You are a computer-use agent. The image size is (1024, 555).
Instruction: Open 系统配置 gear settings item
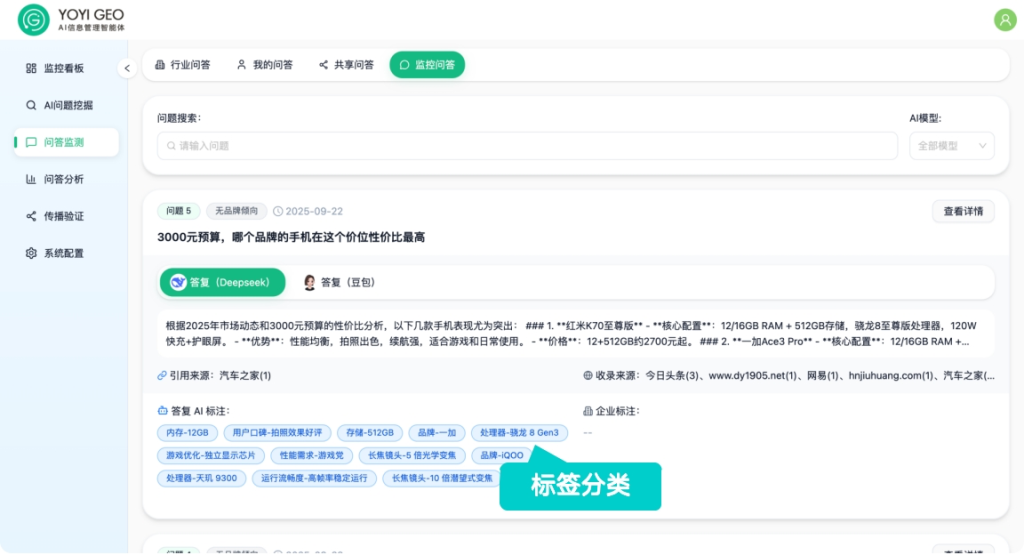[x=63, y=253]
